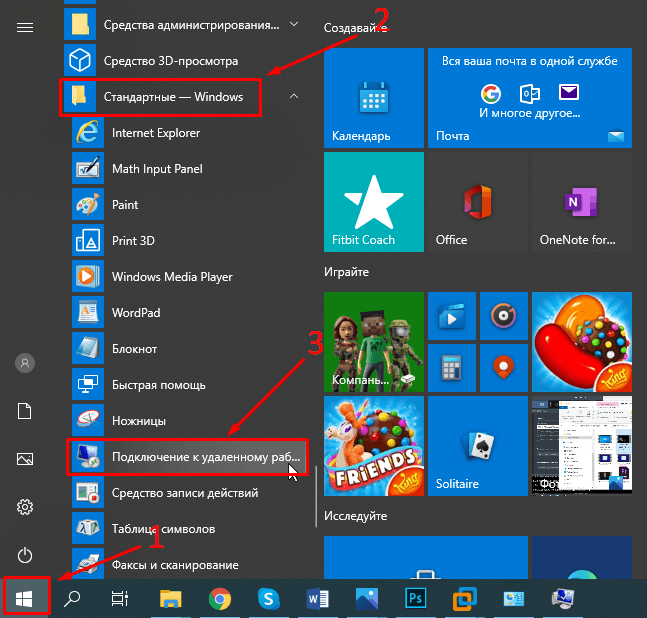Open the OneNote tile
The image size is (647, 618).
tap(581, 202)
